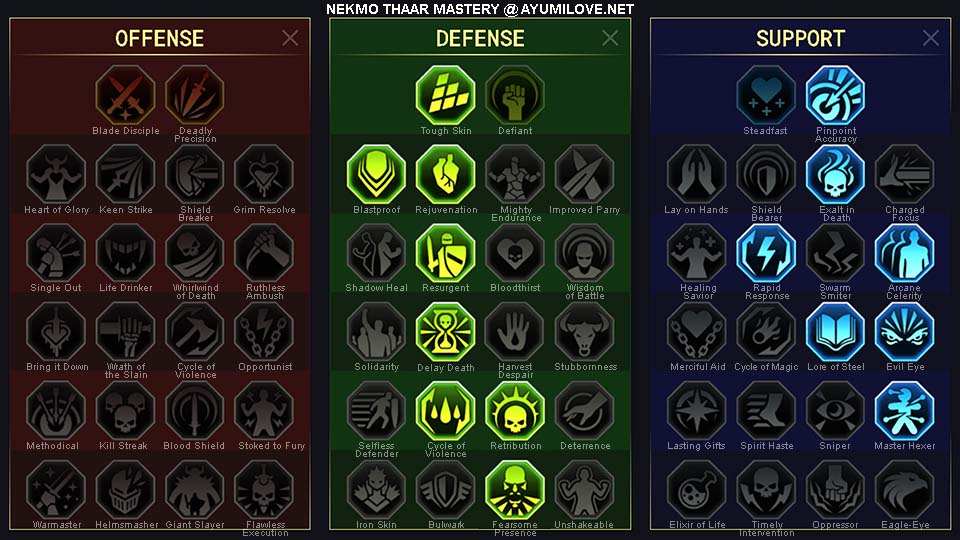Choose the Pinpoint Accuracy mastery
960x540 pixels.
pos(835,95)
